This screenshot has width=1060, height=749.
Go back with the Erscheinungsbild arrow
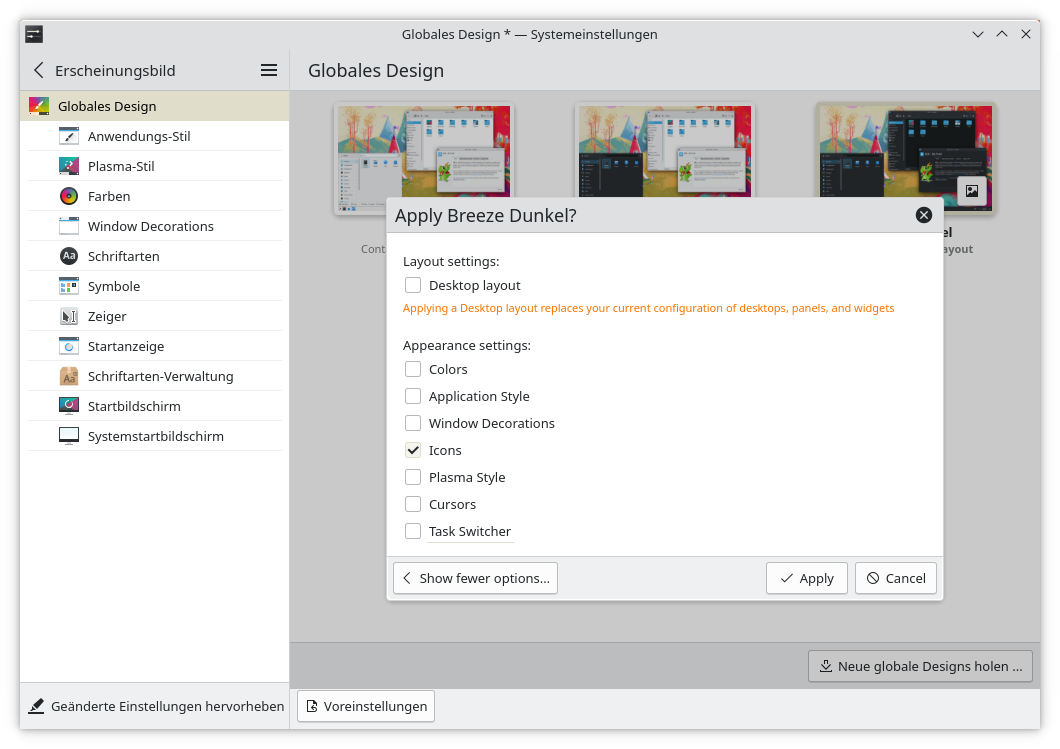pyautogui.click(x=39, y=70)
